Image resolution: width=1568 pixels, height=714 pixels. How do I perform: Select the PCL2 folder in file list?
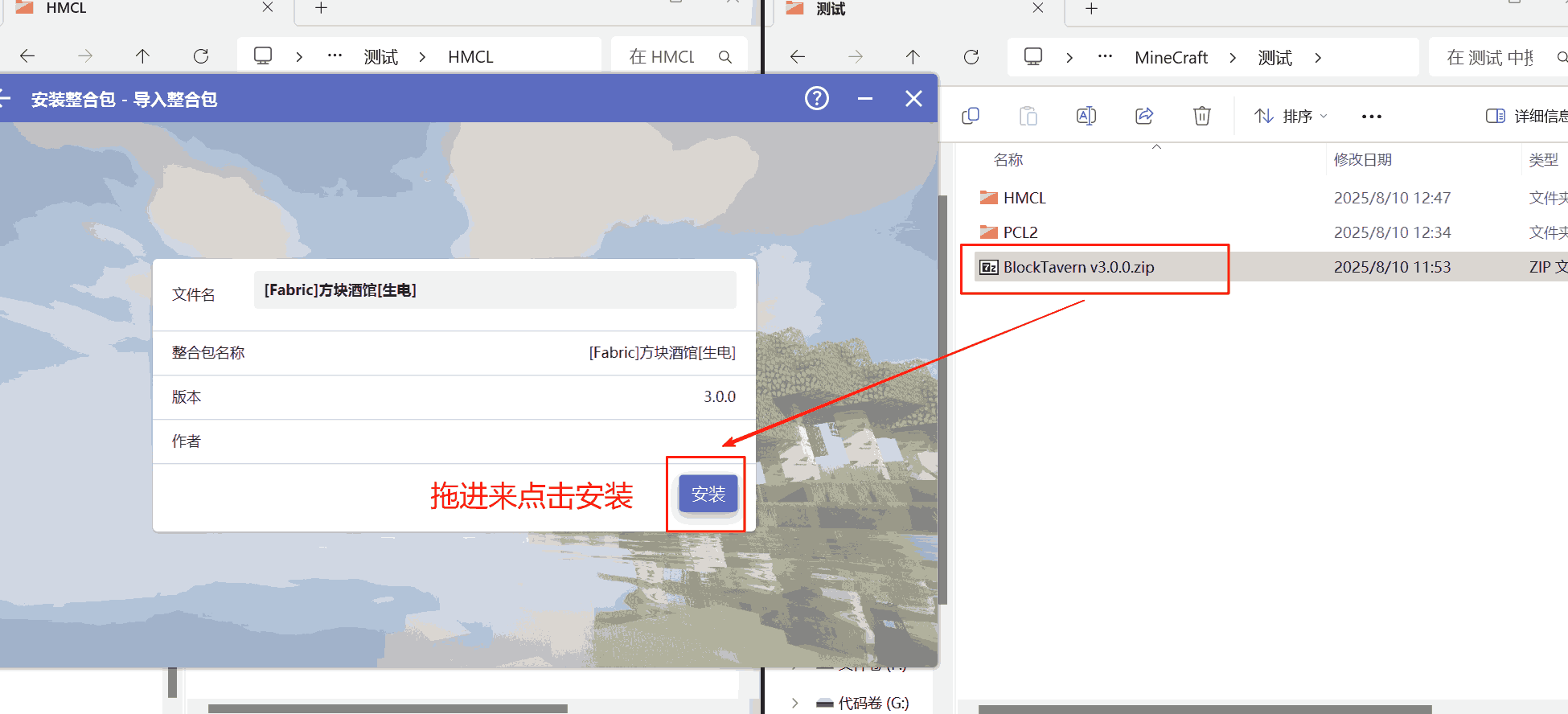point(1020,232)
